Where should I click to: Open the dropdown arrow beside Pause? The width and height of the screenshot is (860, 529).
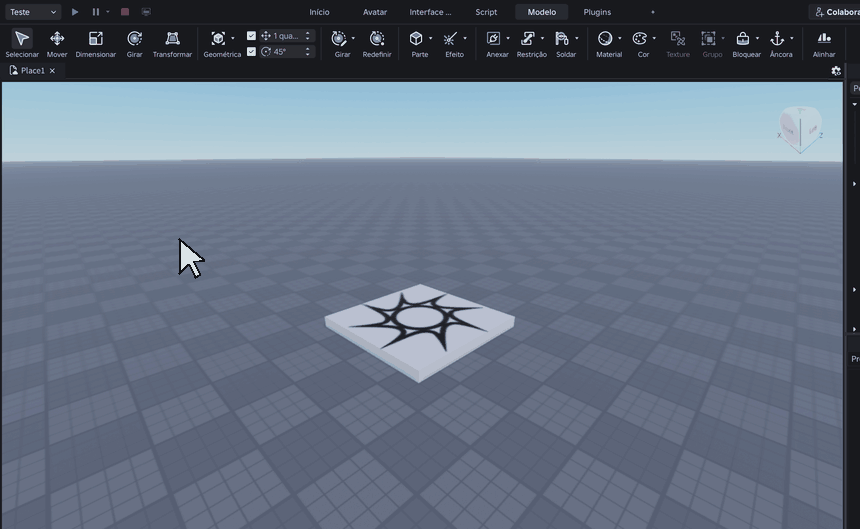(108, 12)
